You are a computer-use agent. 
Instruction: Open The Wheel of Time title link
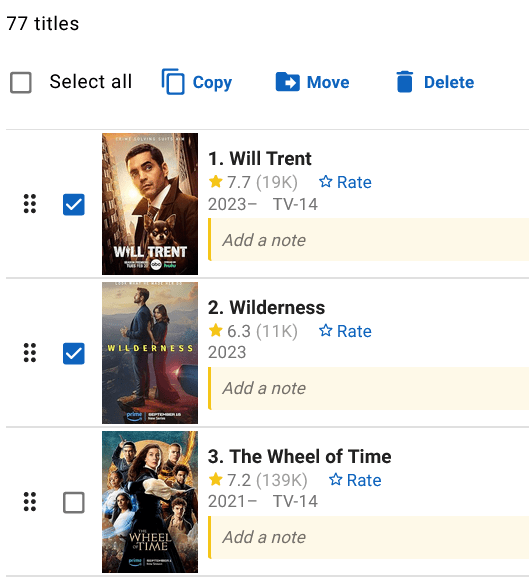point(310,456)
